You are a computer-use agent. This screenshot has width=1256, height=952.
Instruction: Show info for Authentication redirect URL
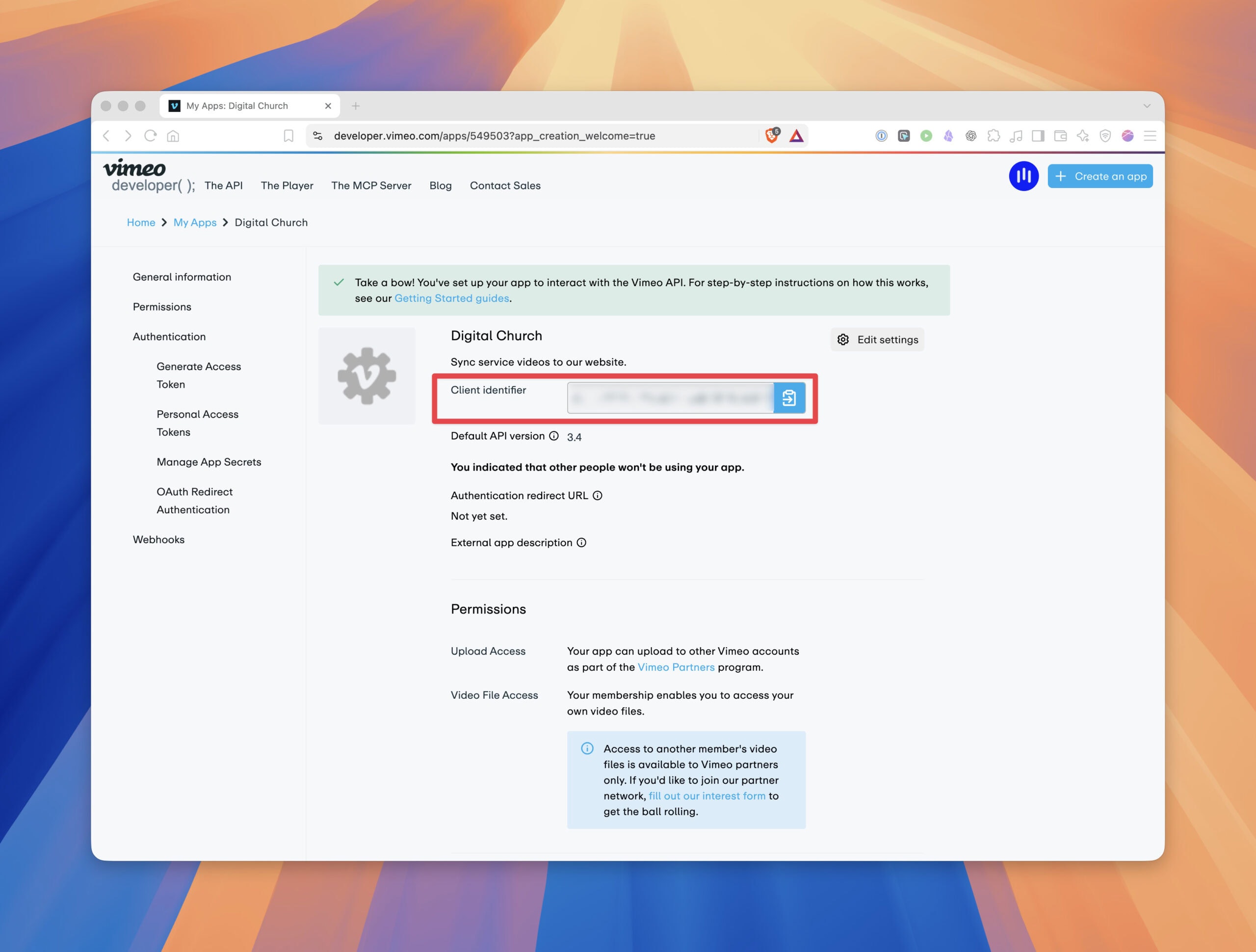click(598, 495)
